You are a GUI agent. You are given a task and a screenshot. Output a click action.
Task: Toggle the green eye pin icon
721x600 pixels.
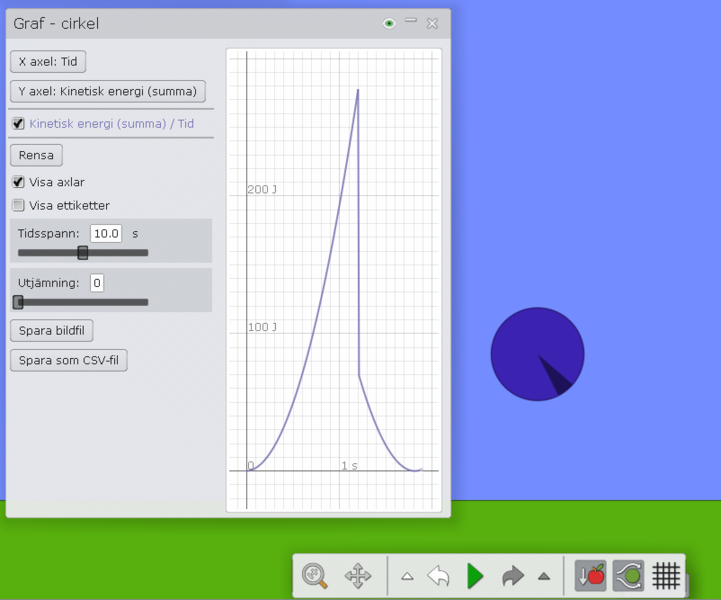click(x=389, y=23)
